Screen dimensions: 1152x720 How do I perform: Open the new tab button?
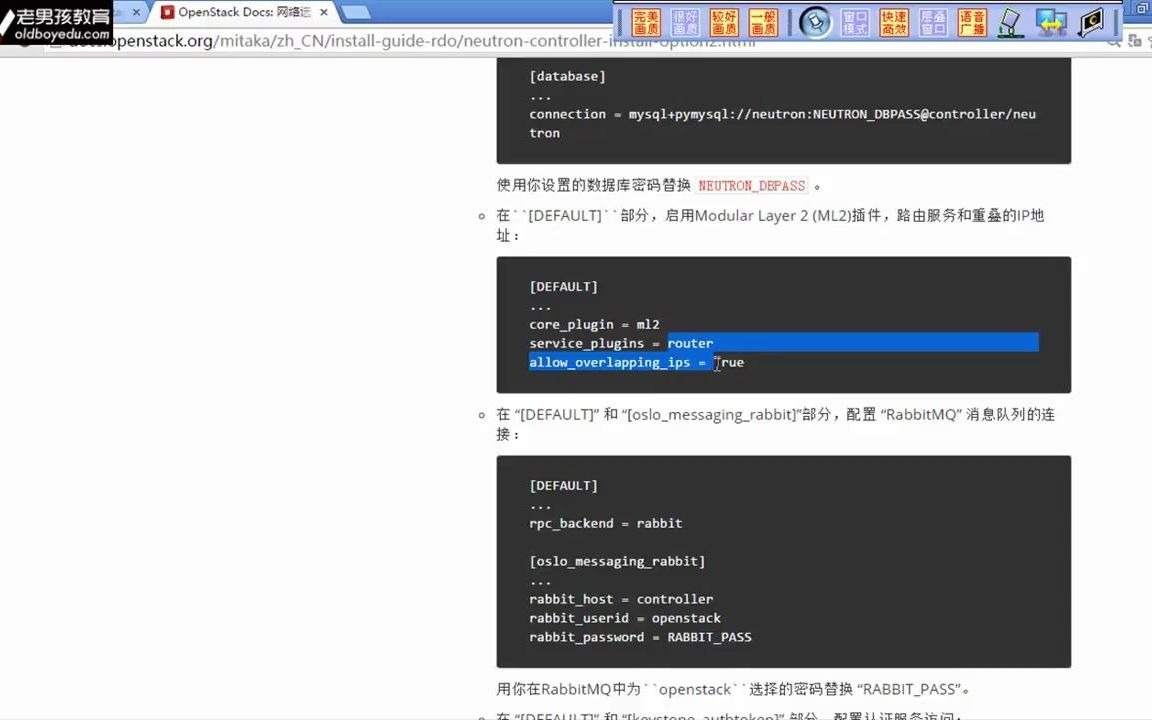[x=355, y=14]
